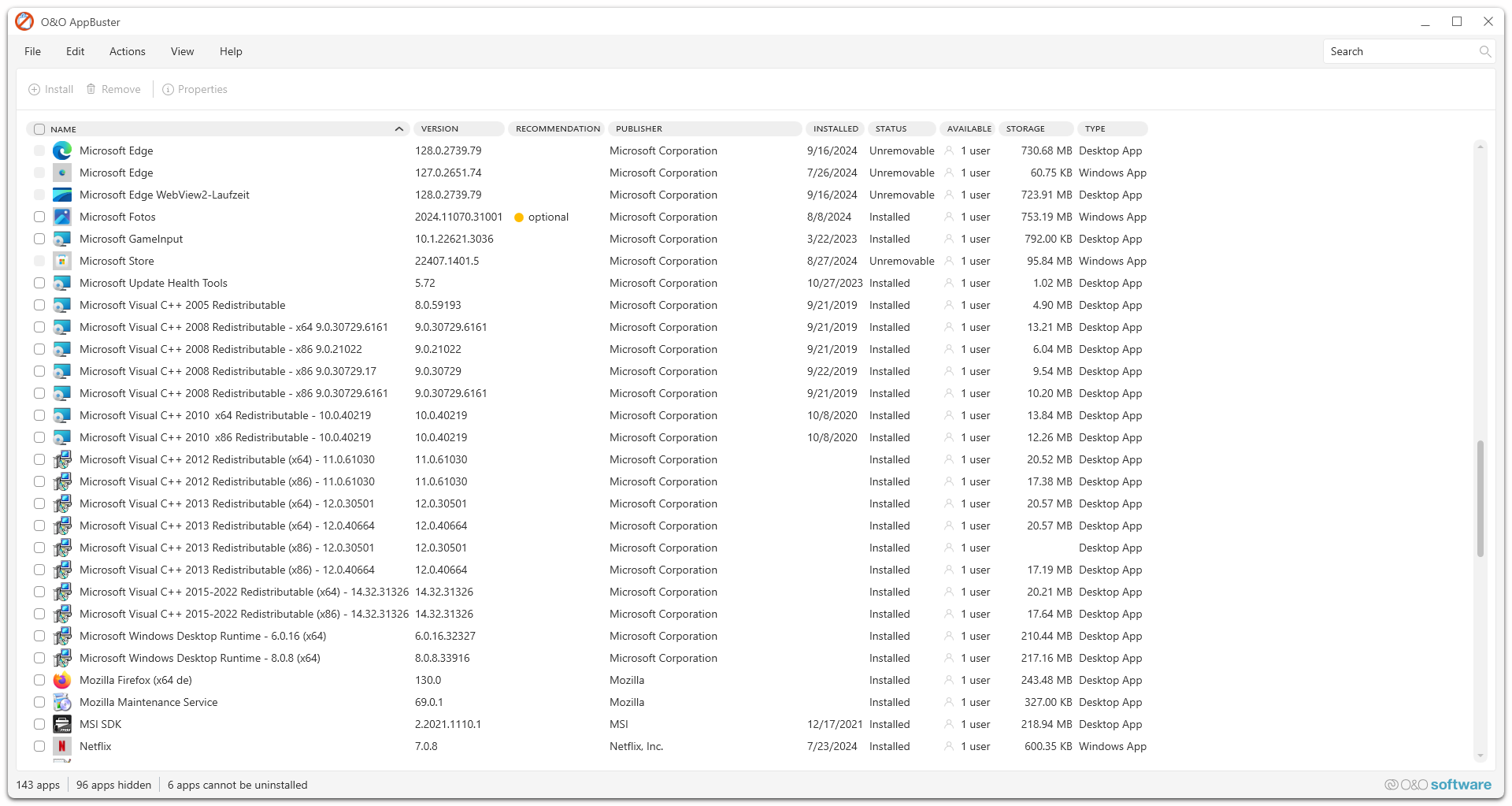Screen dimensions: 1512x806
Task: Open the Edit menu
Action: click(x=76, y=51)
